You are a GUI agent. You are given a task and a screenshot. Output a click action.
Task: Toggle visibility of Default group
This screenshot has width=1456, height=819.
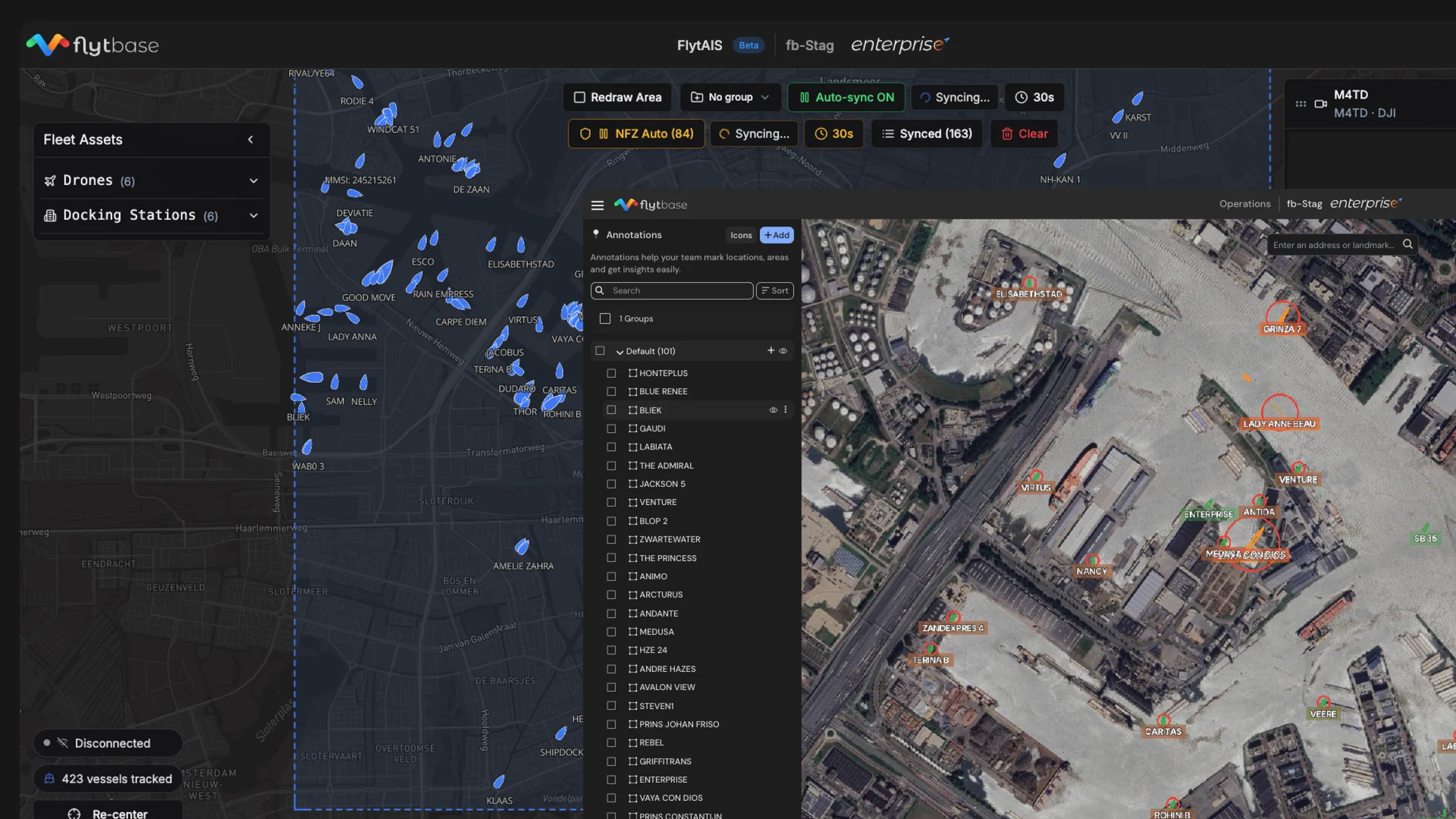[783, 351]
